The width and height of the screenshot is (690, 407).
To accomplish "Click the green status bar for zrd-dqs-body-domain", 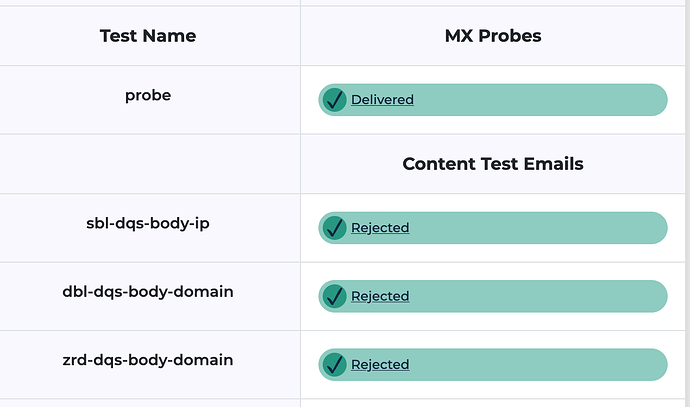I will 493,365.
